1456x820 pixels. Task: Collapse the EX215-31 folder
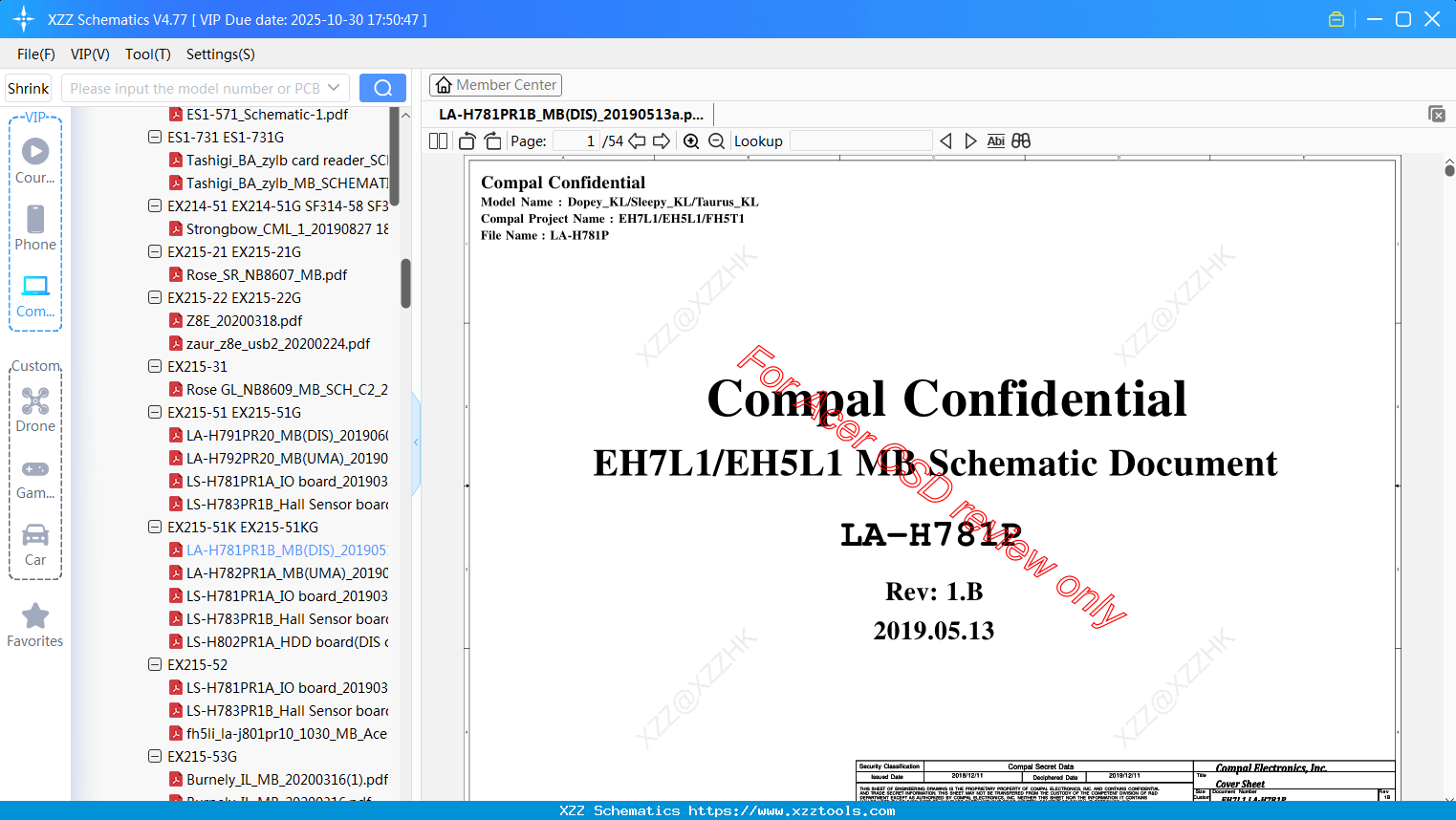click(x=155, y=367)
